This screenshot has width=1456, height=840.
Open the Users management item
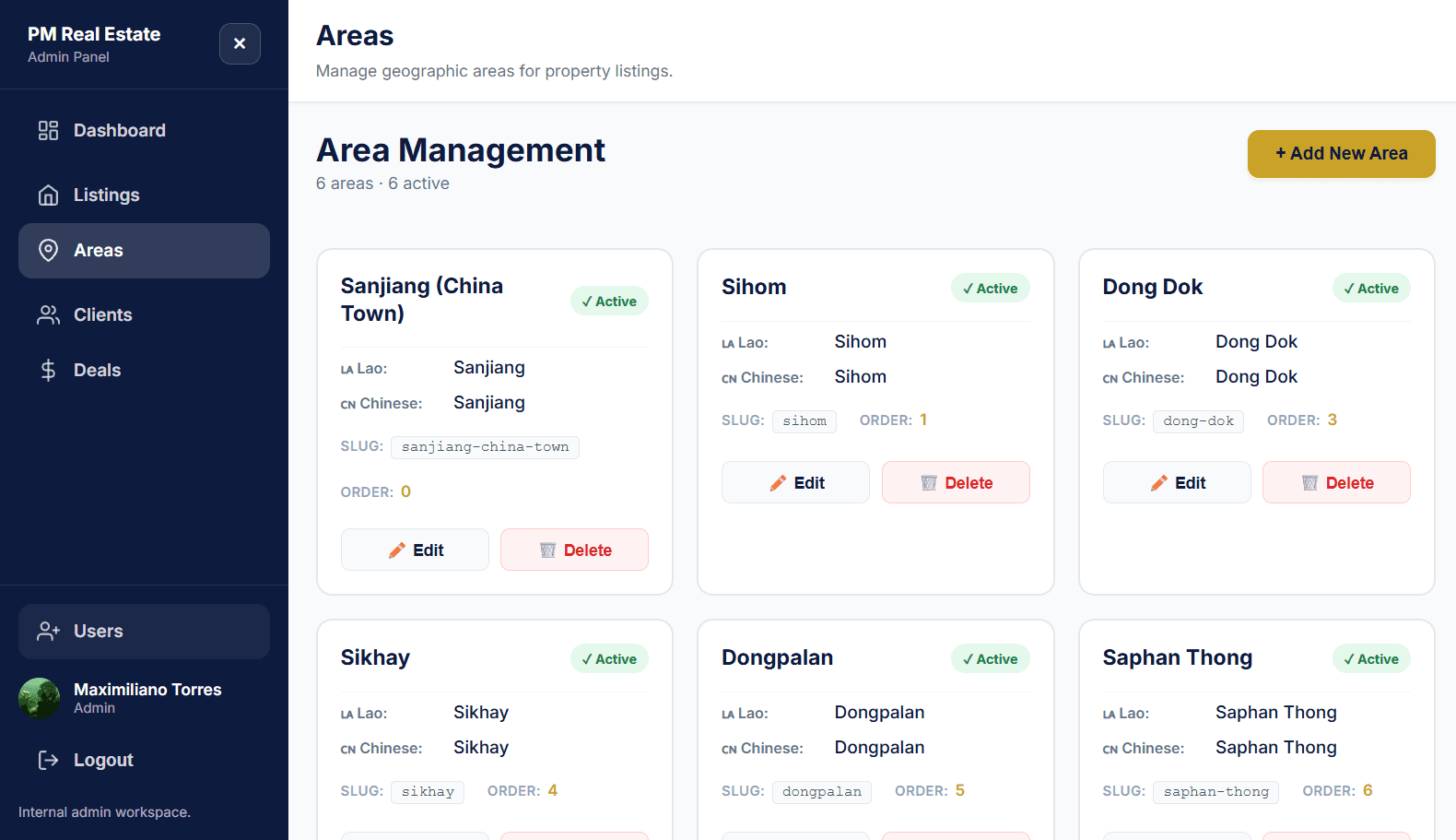(x=144, y=631)
